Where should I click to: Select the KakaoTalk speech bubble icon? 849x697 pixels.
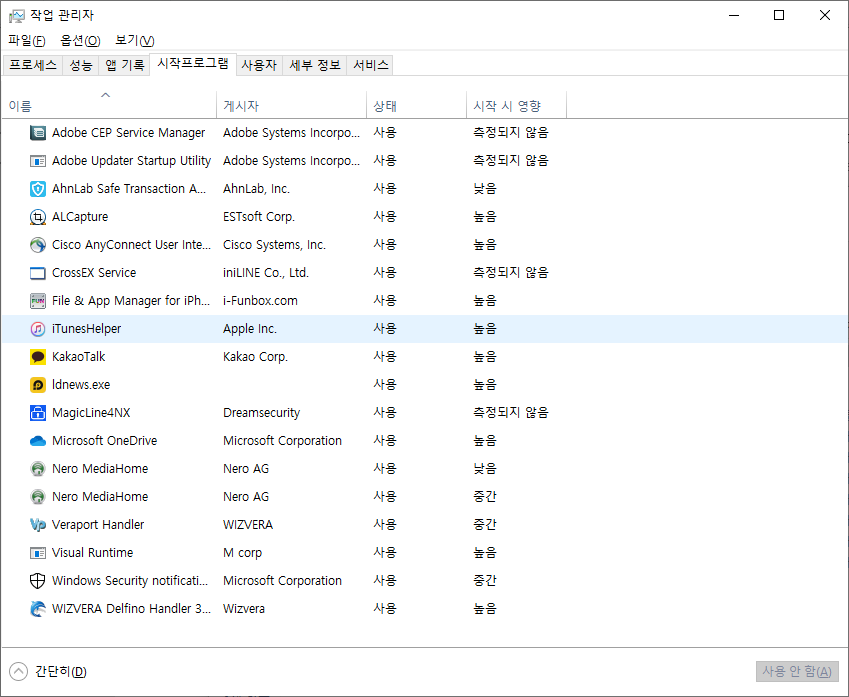37,357
